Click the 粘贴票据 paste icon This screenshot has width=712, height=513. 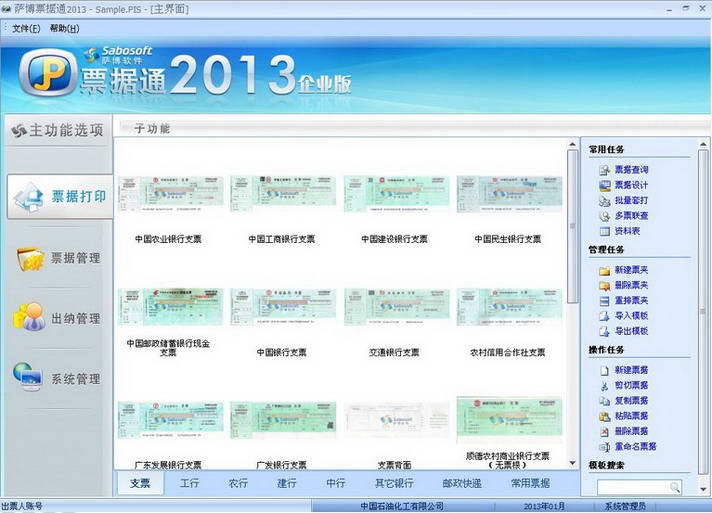coord(604,416)
